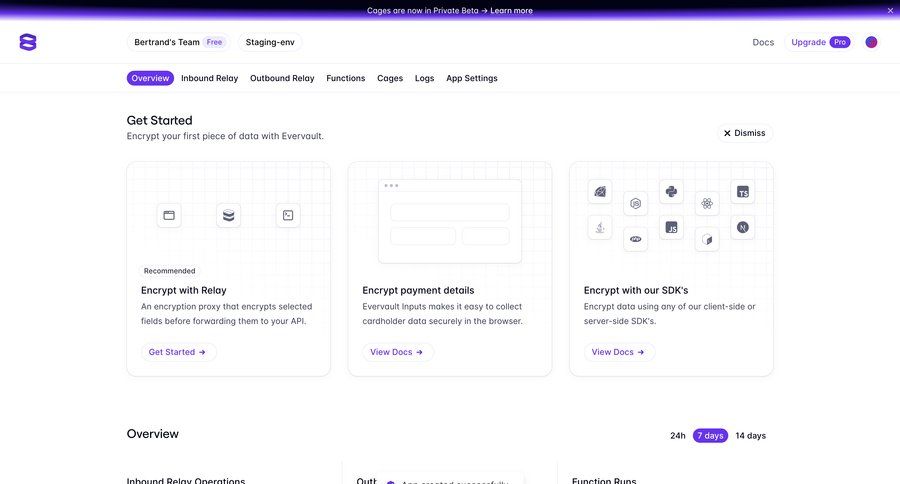Follow the Learn more banner link

[511, 10]
